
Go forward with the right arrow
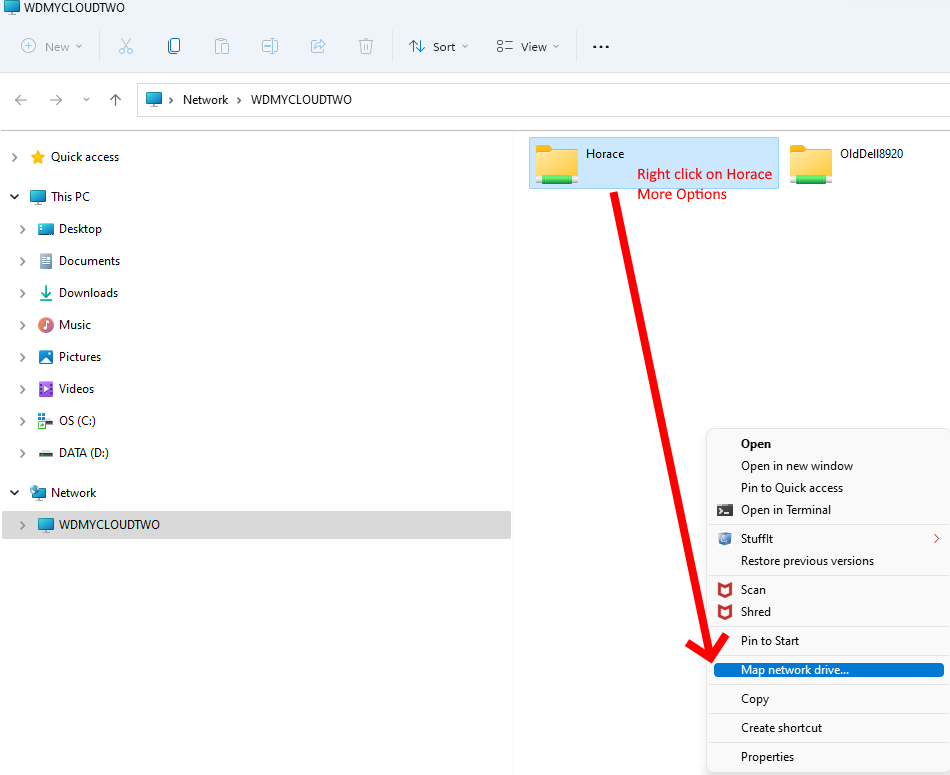tap(56, 100)
